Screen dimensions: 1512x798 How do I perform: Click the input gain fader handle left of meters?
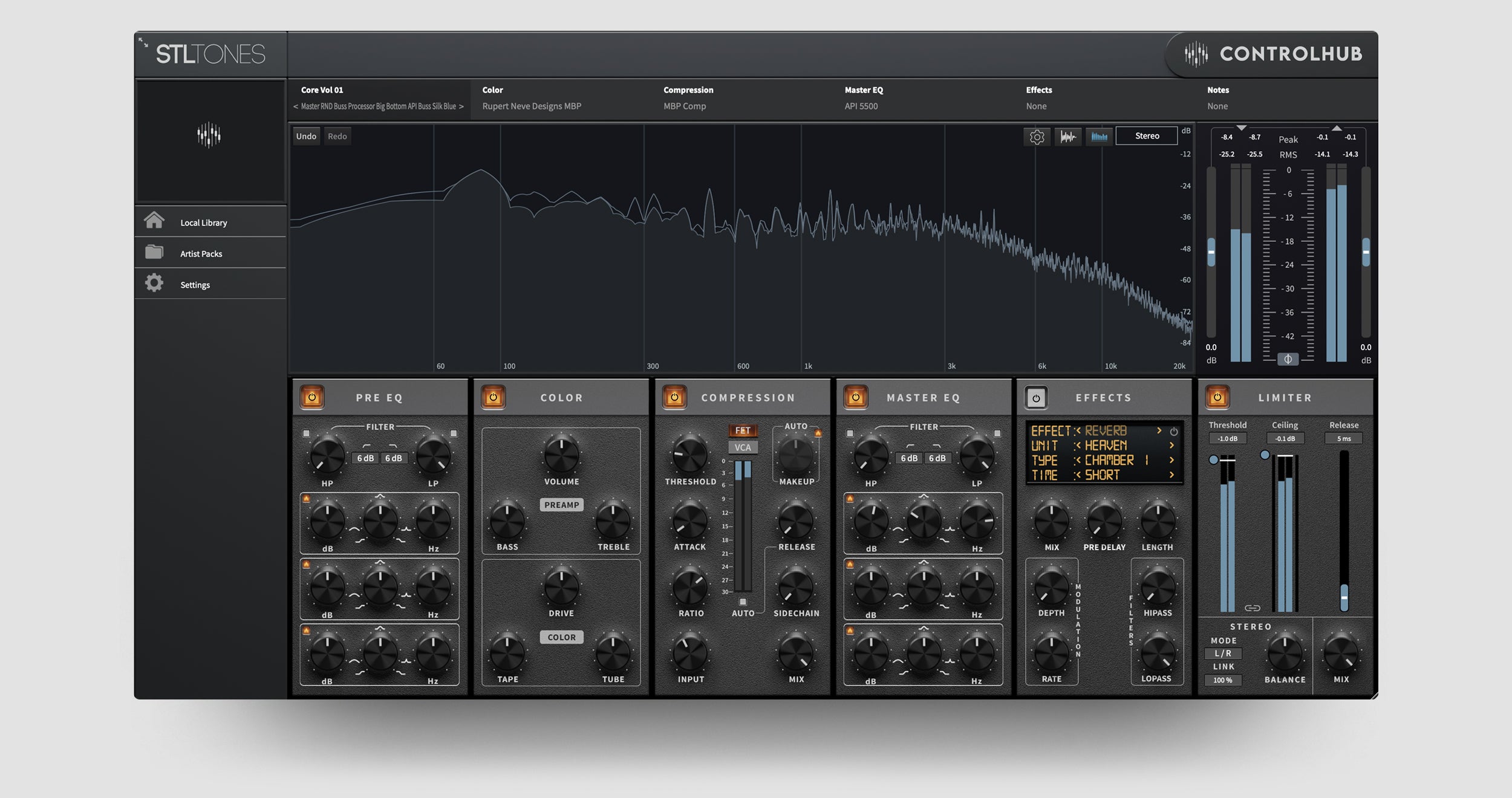pyautogui.click(x=1211, y=251)
